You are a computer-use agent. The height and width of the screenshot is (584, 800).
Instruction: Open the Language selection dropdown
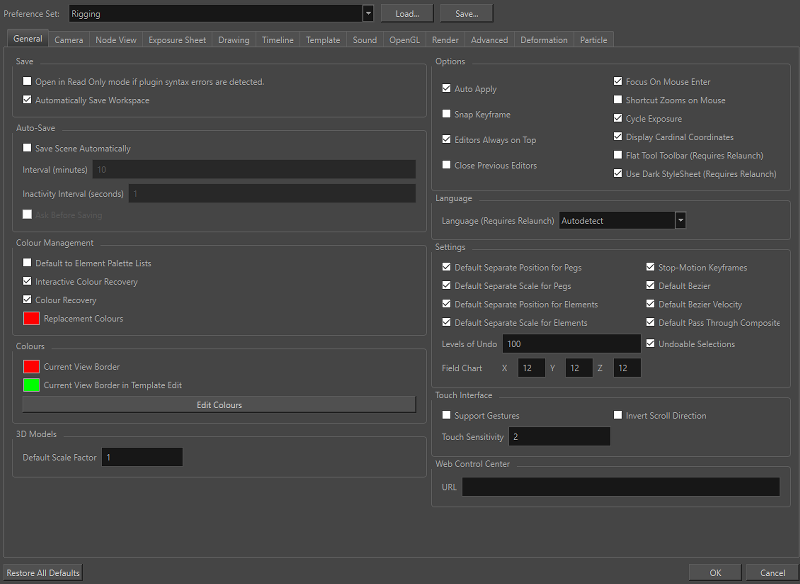pyautogui.click(x=619, y=219)
